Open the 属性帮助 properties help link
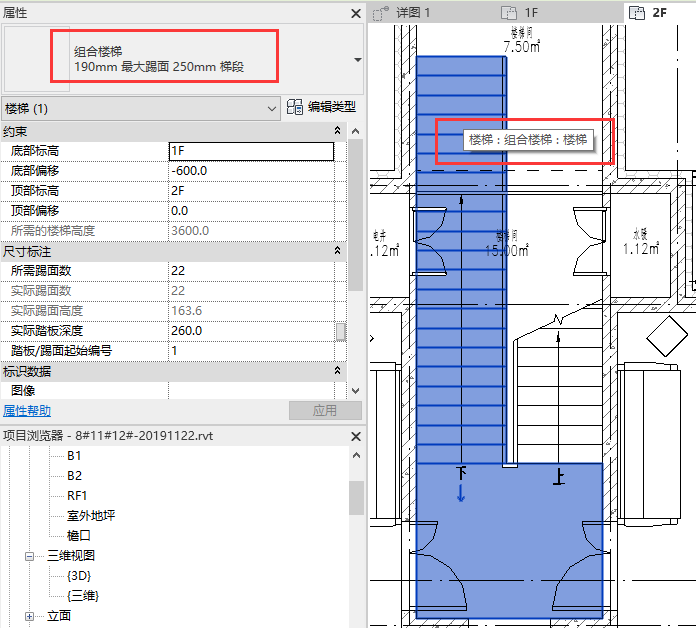Screen dimensions: 696x628 tap(27, 411)
